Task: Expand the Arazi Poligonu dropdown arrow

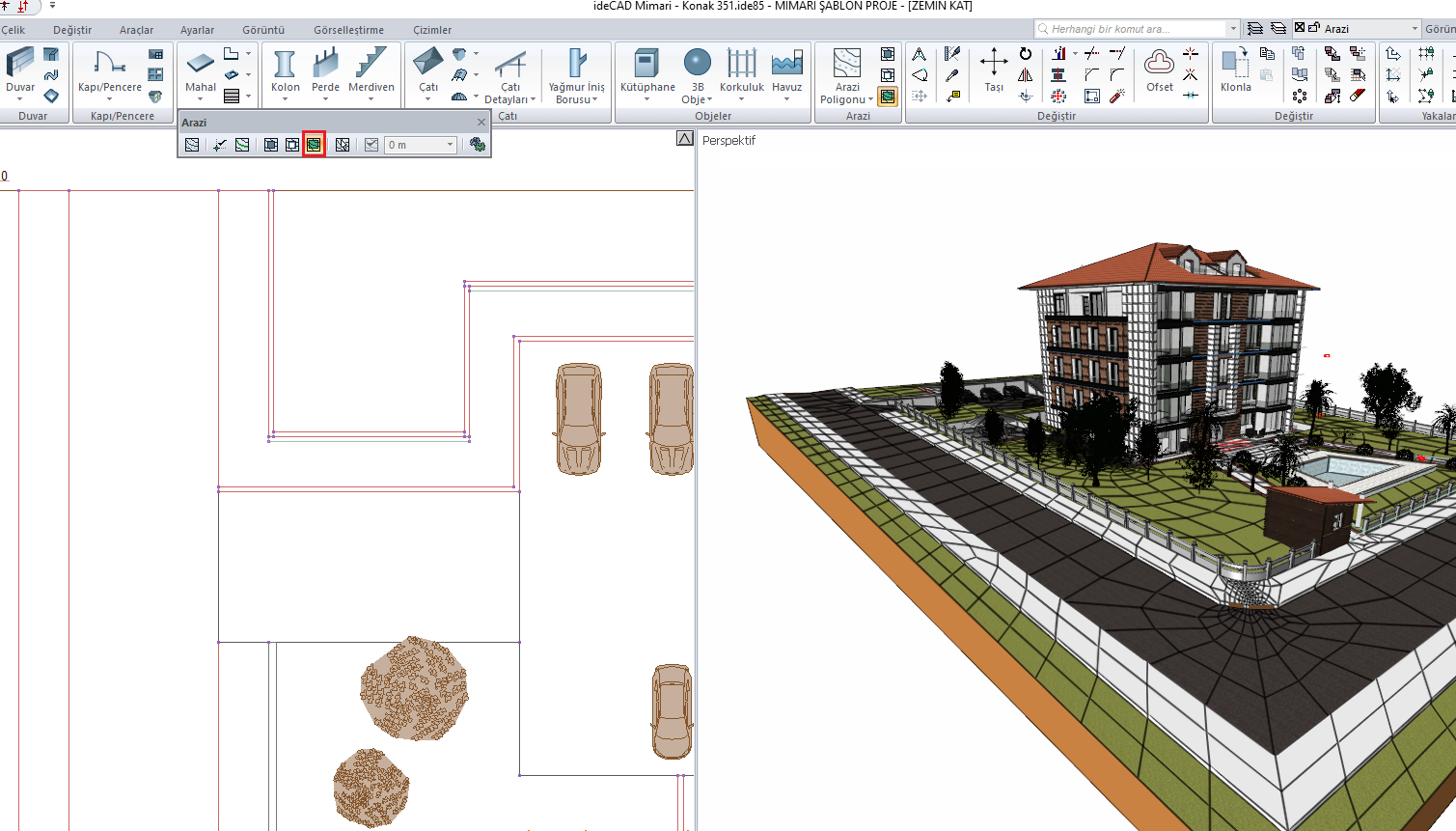Action: click(x=870, y=99)
